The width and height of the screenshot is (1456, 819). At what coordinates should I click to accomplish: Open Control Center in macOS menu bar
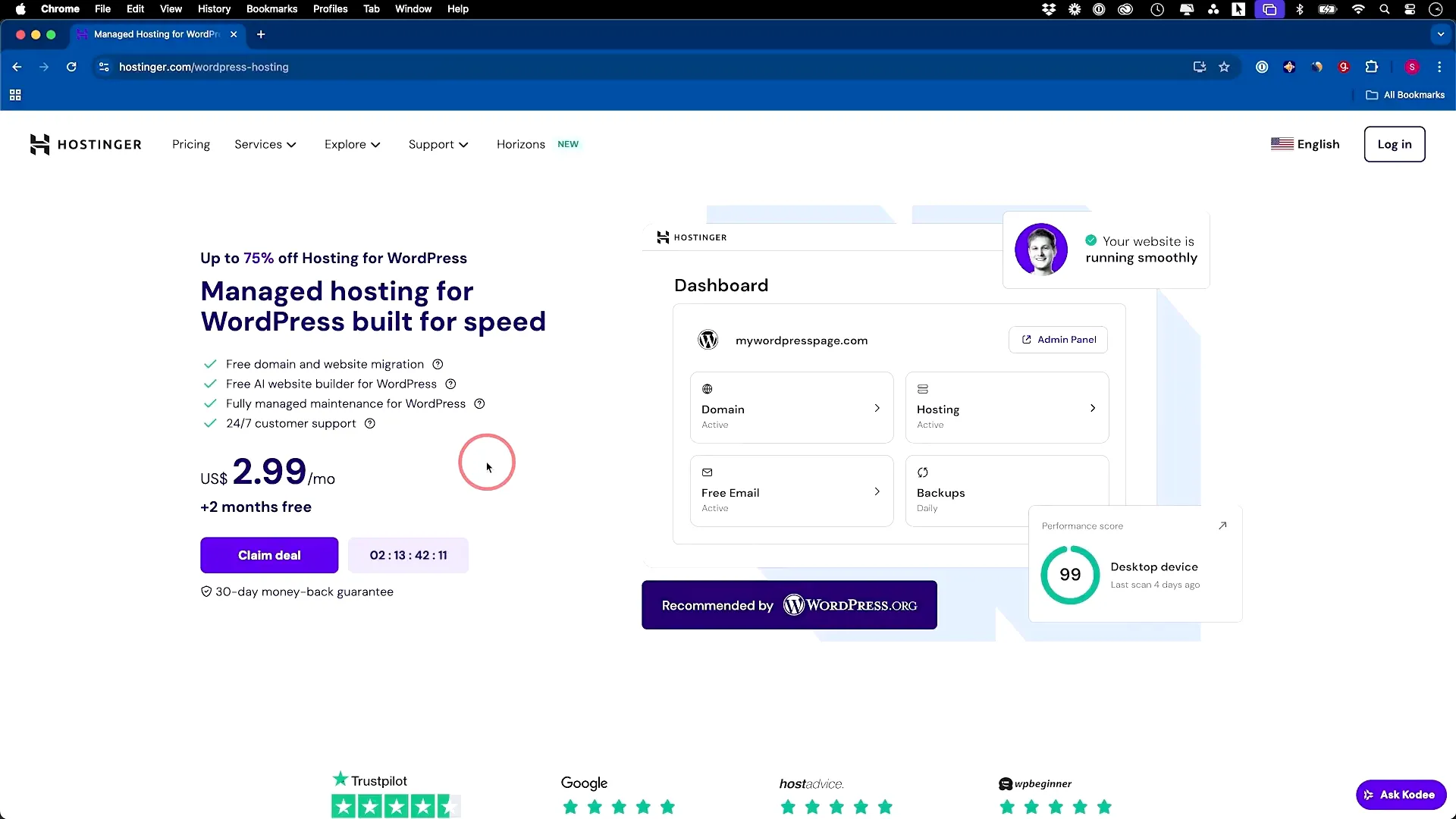pyautogui.click(x=1410, y=9)
